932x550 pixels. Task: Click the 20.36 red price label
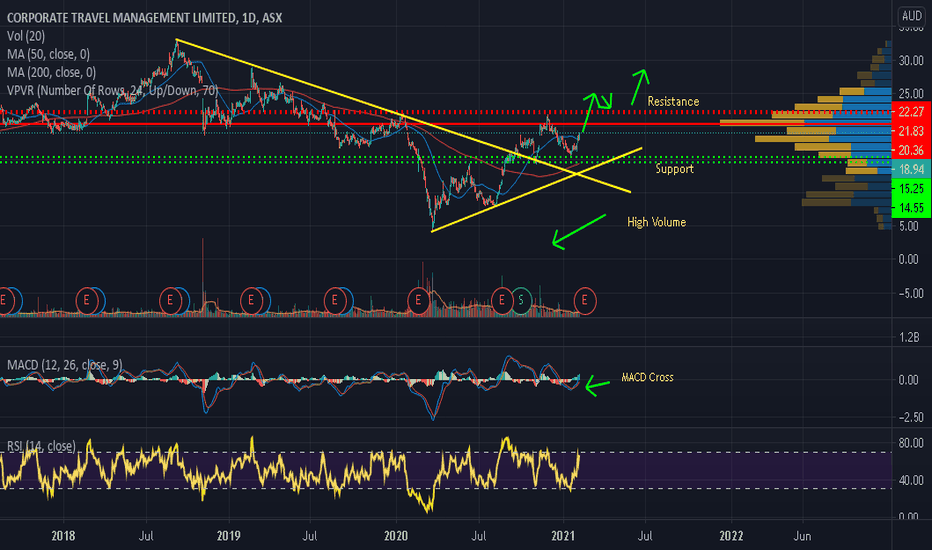pos(911,150)
